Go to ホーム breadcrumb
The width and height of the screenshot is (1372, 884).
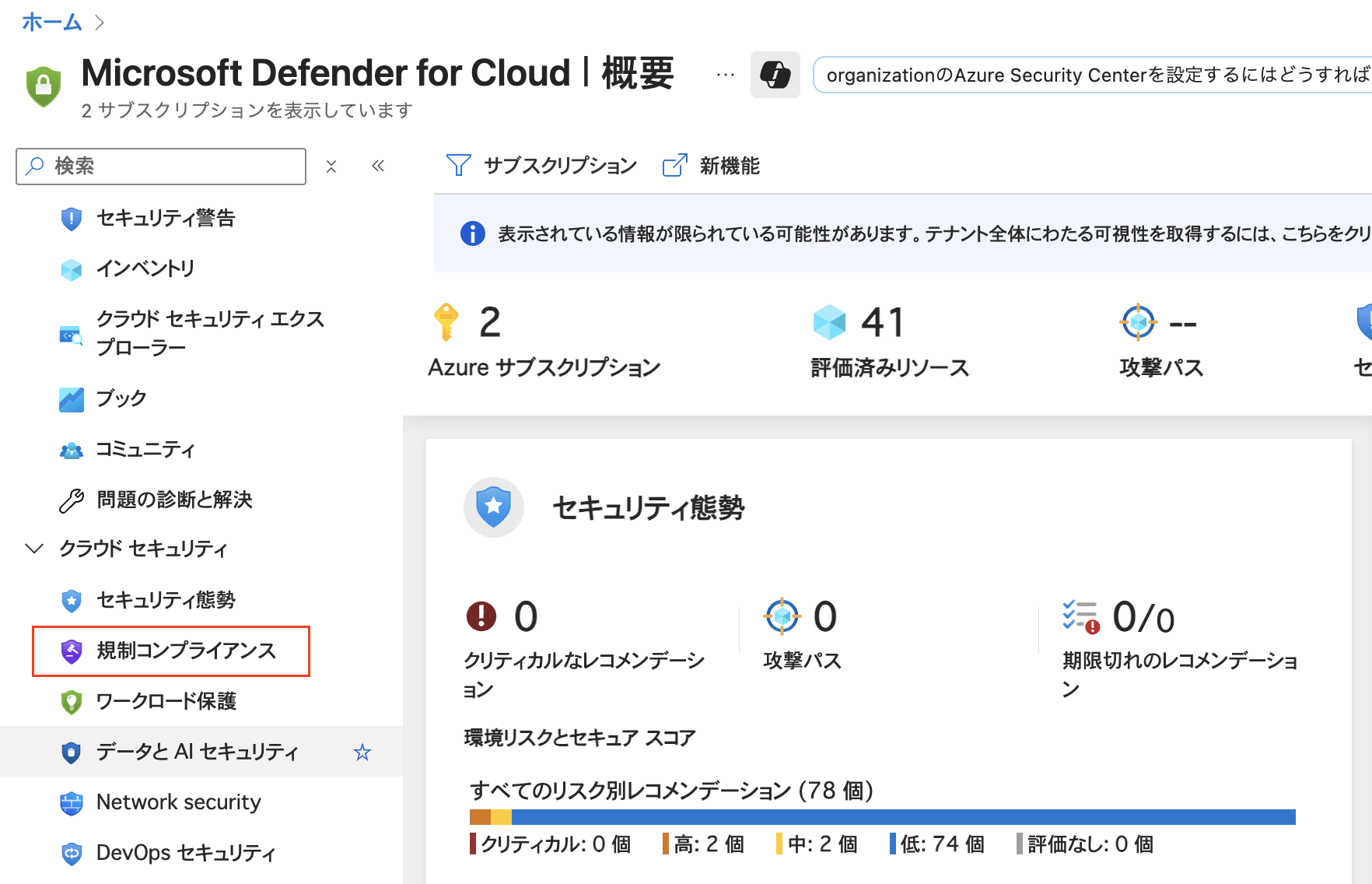52,22
